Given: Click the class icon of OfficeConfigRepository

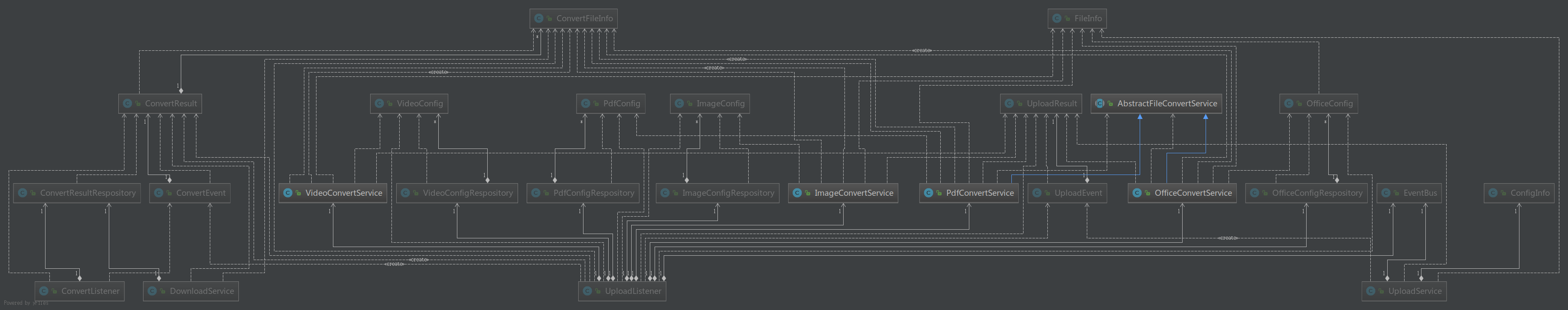Looking at the screenshot, I should [x=1255, y=193].
